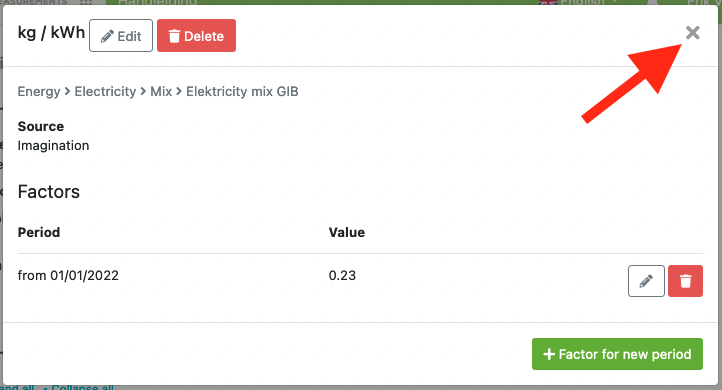
Task: Click the Edit button in the header
Action: pos(121,35)
